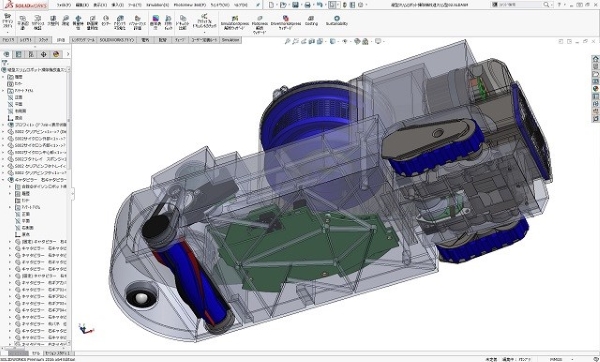
Task: Collapse the キャタピラー 右キャタピラー subassembly
Action: [3, 179]
